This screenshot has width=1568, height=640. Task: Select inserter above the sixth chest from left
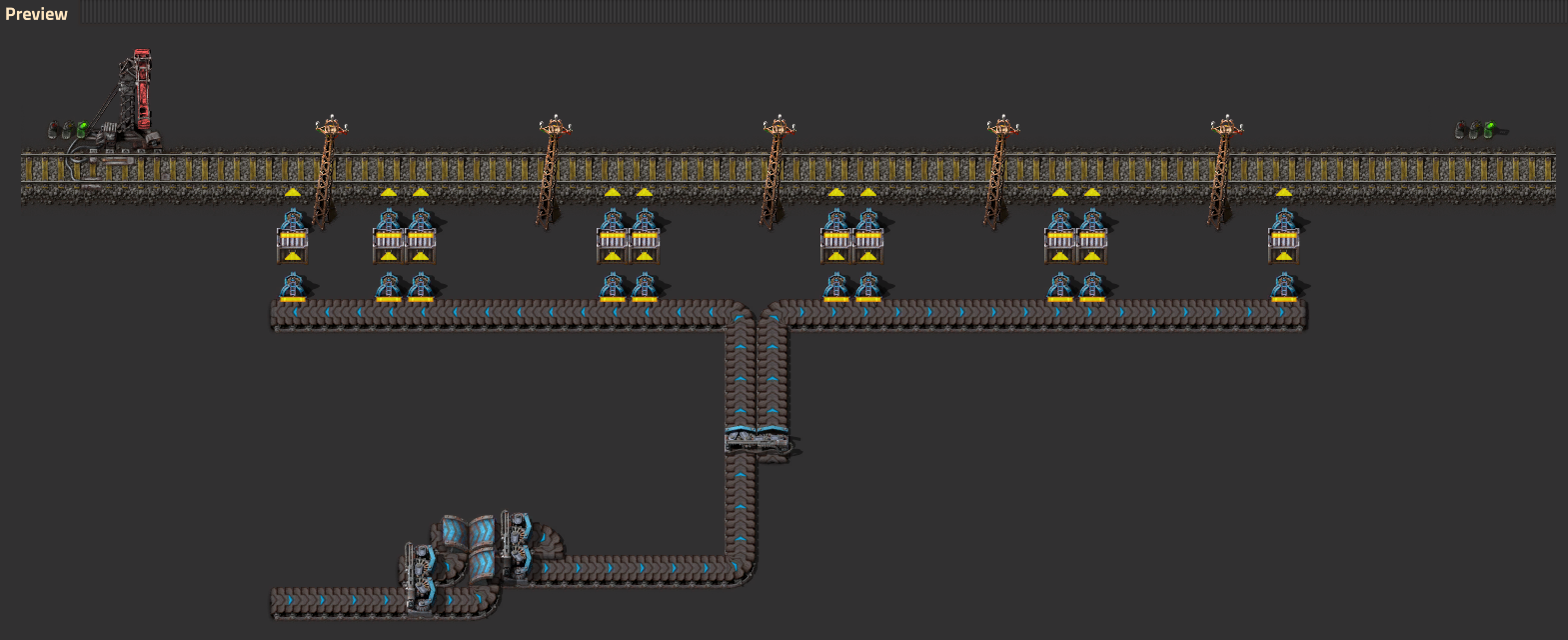tap(835, 217)
